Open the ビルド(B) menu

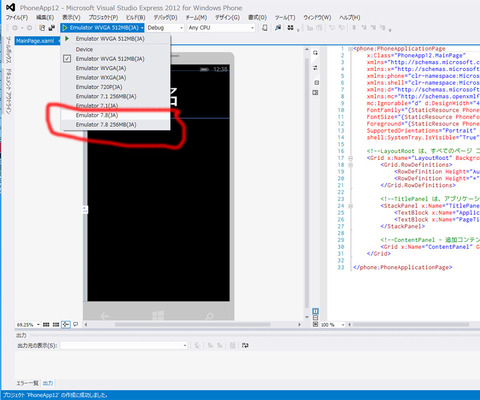[x=135, y=17]
